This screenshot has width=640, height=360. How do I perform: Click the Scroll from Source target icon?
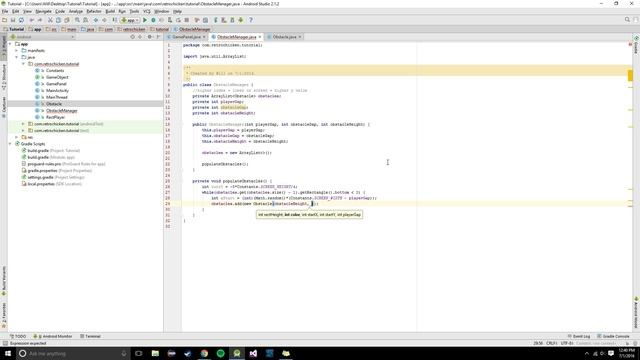132,37
